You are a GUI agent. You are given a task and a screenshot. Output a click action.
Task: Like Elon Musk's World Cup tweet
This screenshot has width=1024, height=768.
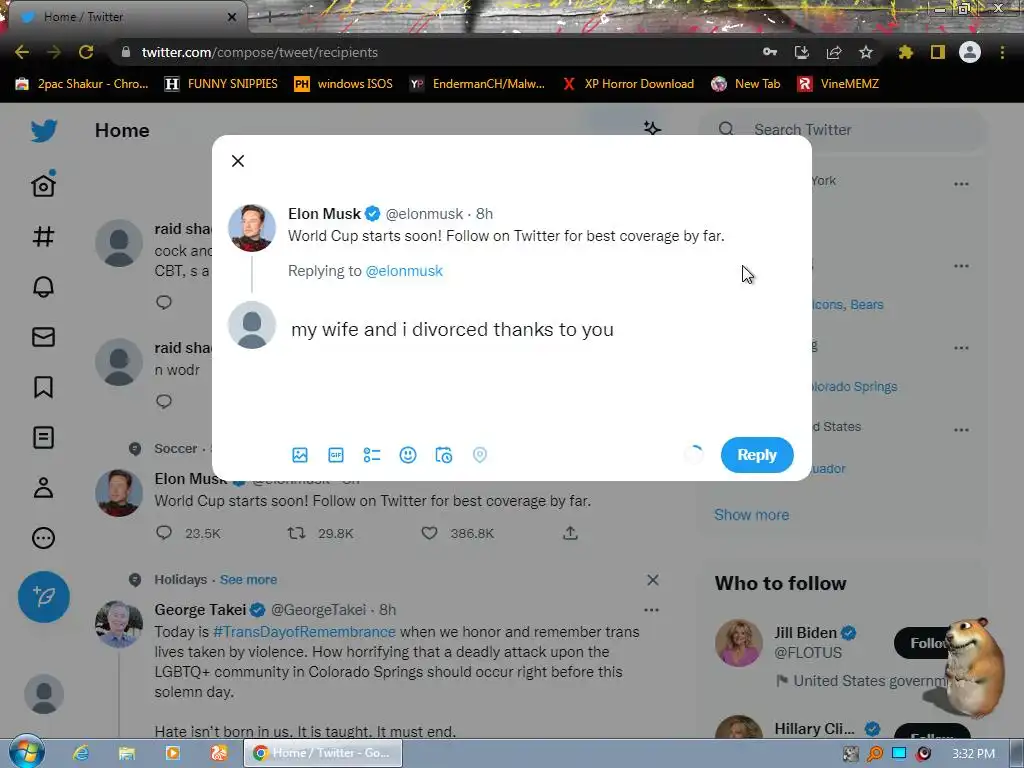tap(429, 533)
